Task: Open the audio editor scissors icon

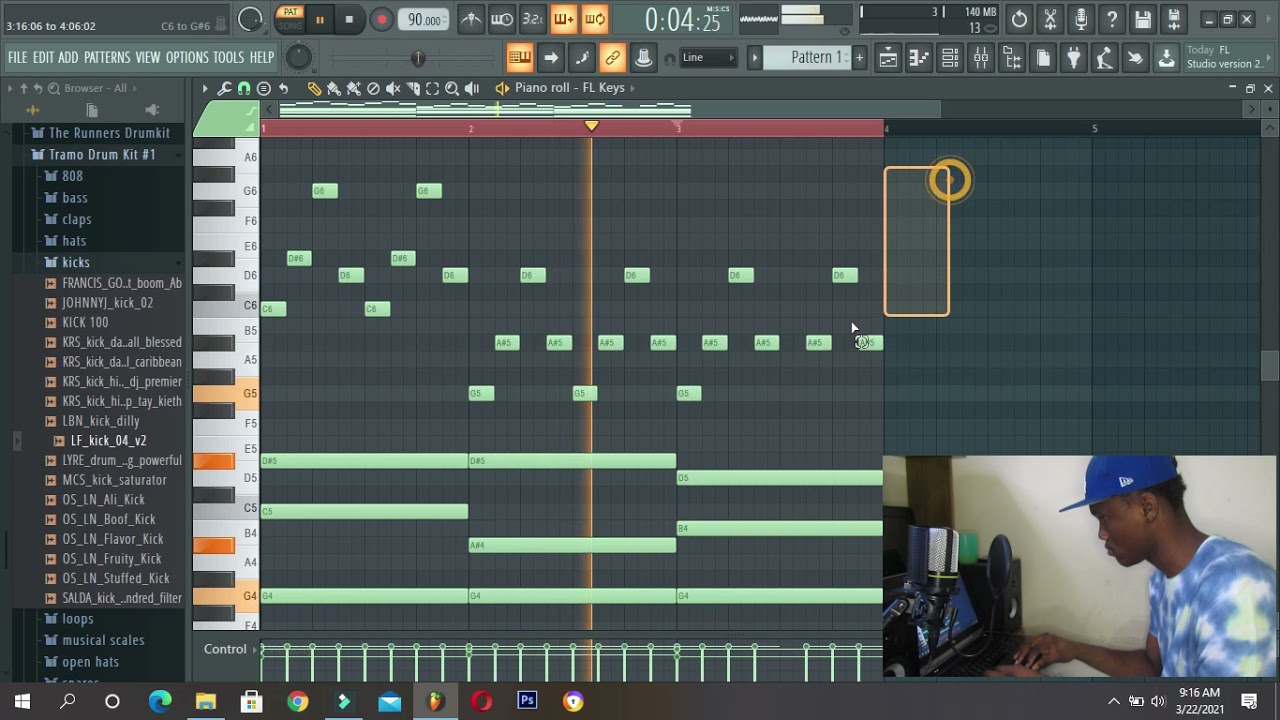Action: tap(1050, 19)
